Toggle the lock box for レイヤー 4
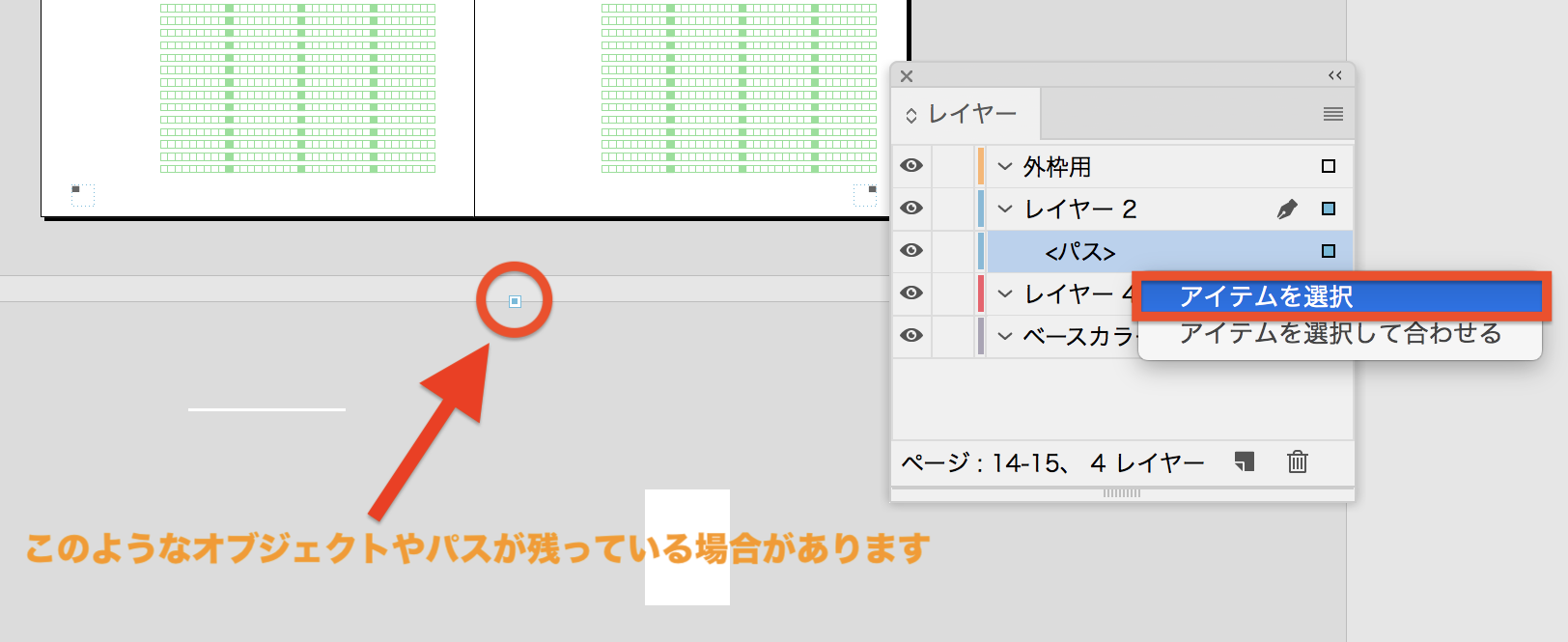Image resolution: width=1568 pixels, height=642 pixels. [953, 293]
